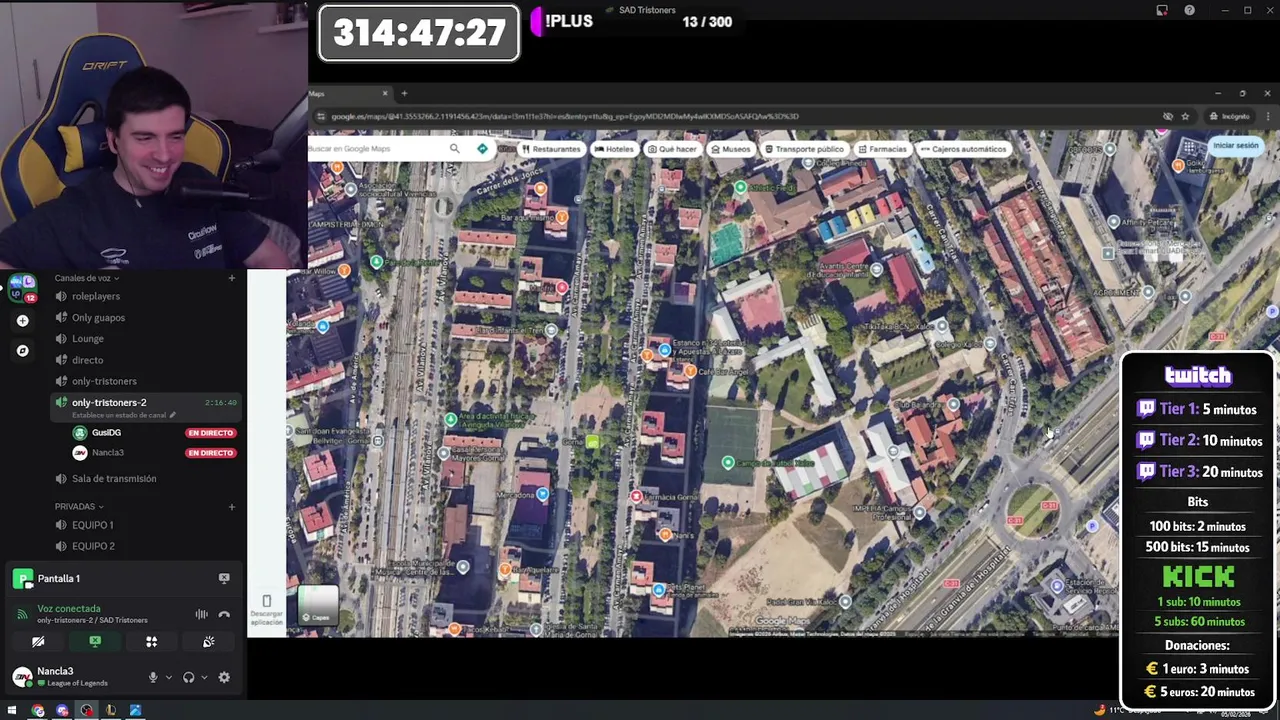Viewport: 1280px width, 720px height.
Task: Open OBS from the taskbar
Action: [x=86, y=711]
